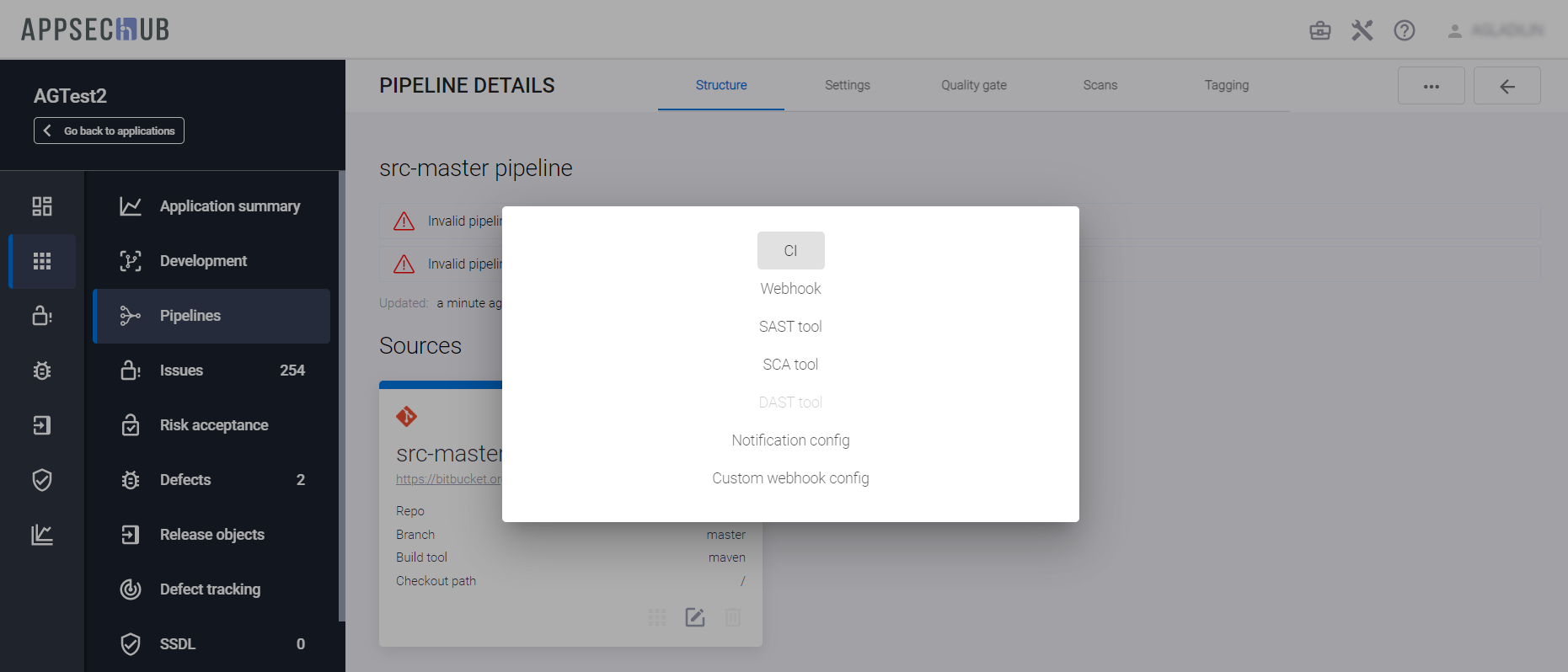Click the edit icon on source card
This screenshot has height=672, width=1568.
[695, 617]
